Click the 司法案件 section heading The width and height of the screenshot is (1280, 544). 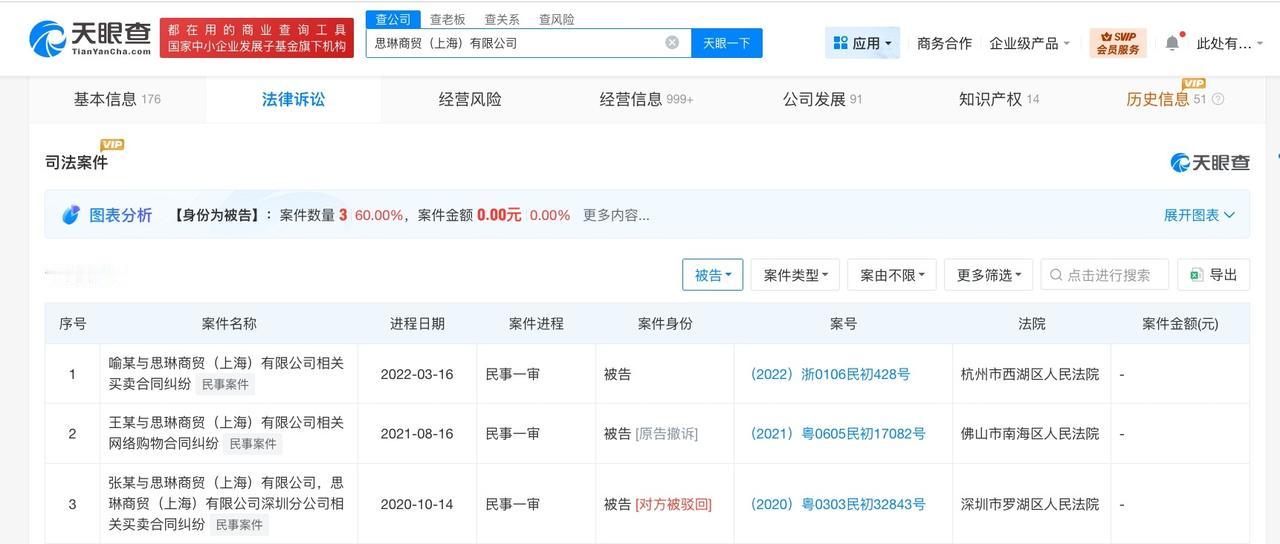[76, 162]
